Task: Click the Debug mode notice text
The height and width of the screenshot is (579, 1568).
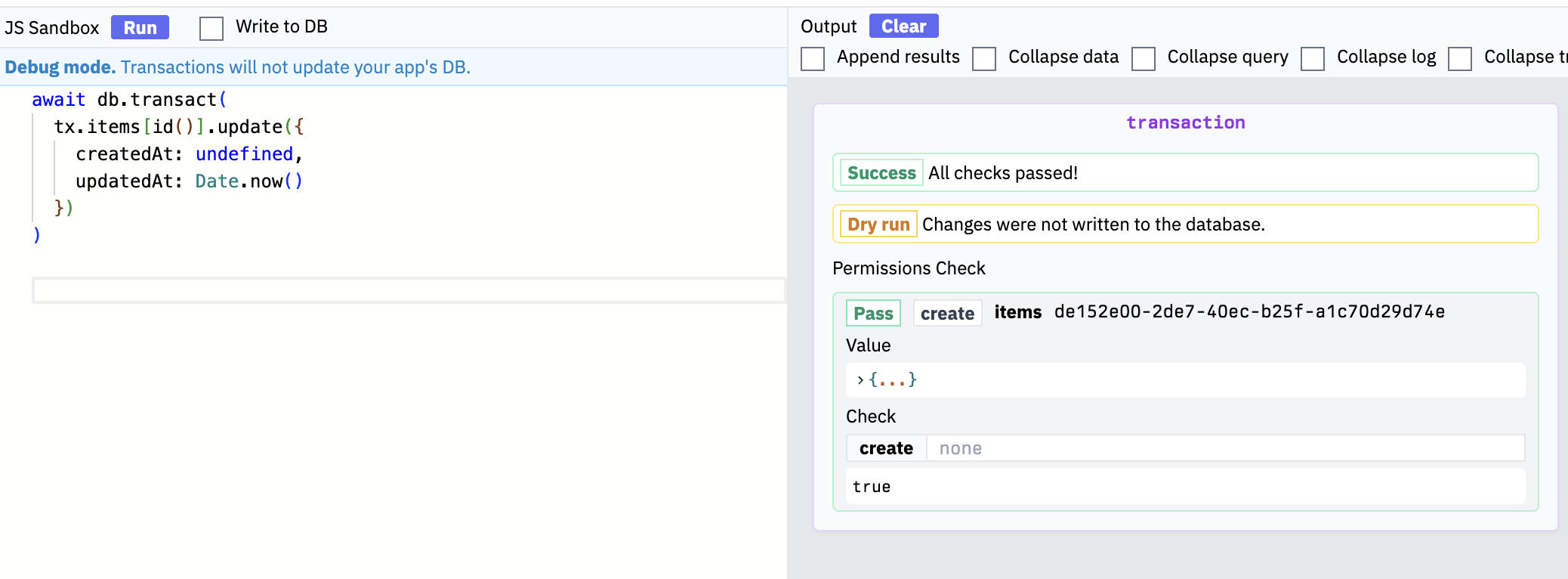Action: coord(237,67)
